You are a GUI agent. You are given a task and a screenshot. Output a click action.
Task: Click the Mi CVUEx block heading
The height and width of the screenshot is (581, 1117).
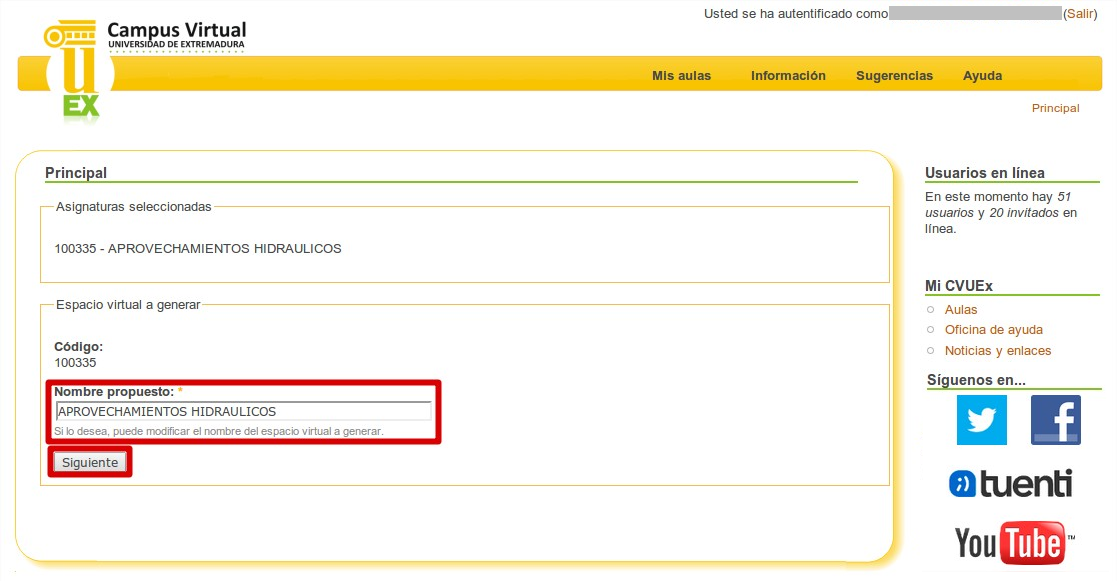click(x=958, y=286)
